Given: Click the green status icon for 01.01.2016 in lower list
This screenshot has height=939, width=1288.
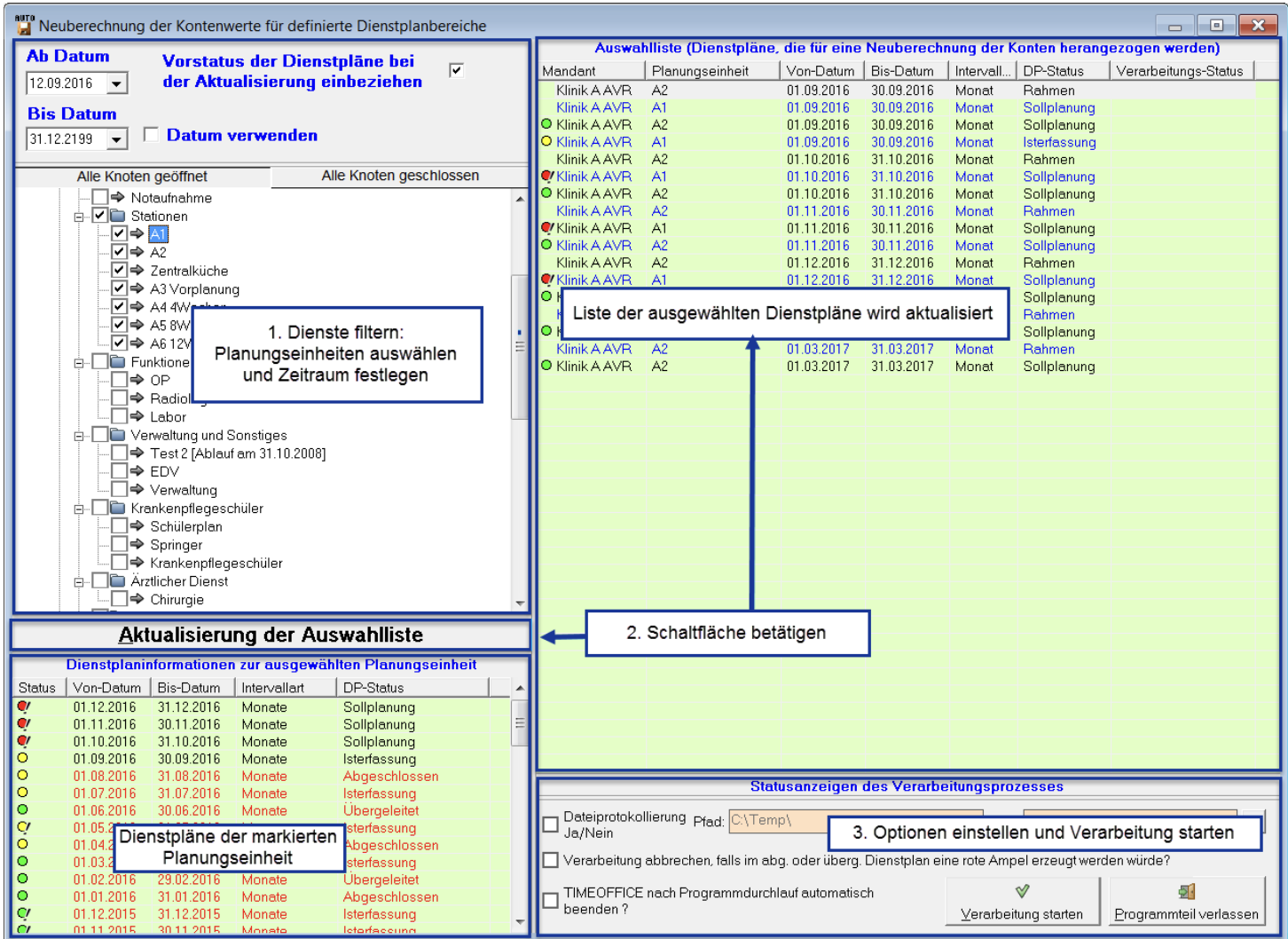Looking at the screenshot, I should pyautogui.click(x=23, y=896).
